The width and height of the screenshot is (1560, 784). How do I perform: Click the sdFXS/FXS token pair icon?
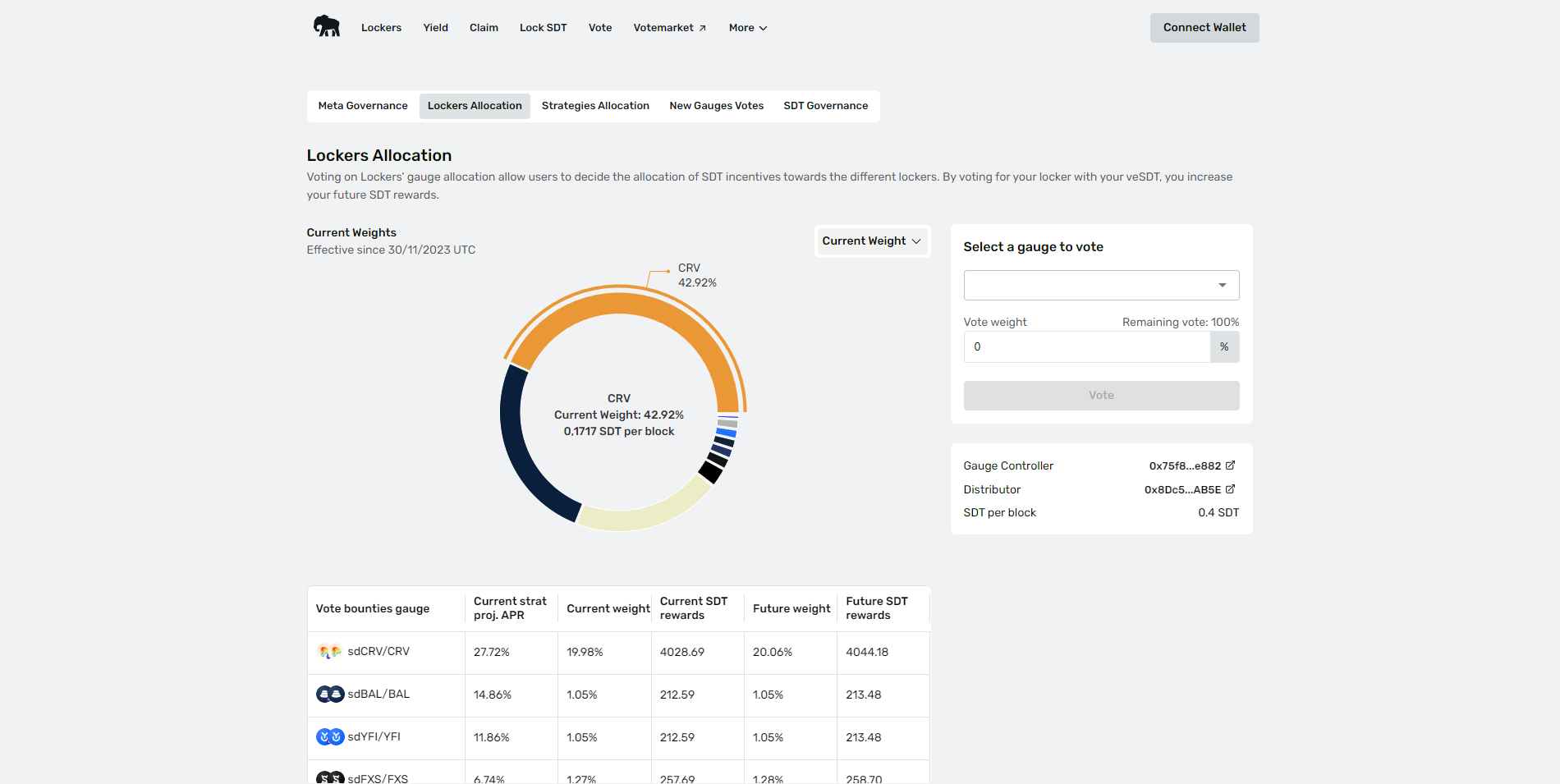tap(330, 777)
